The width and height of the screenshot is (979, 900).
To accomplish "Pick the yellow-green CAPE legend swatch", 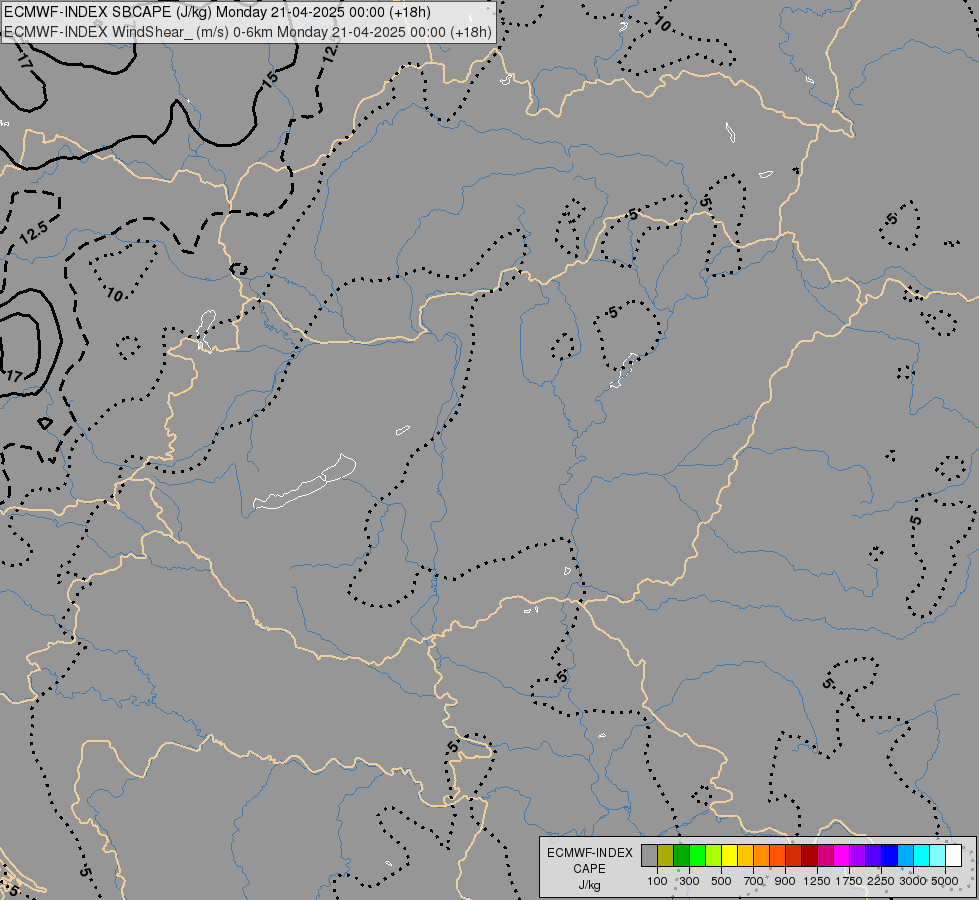I will [x=714, y=855].
